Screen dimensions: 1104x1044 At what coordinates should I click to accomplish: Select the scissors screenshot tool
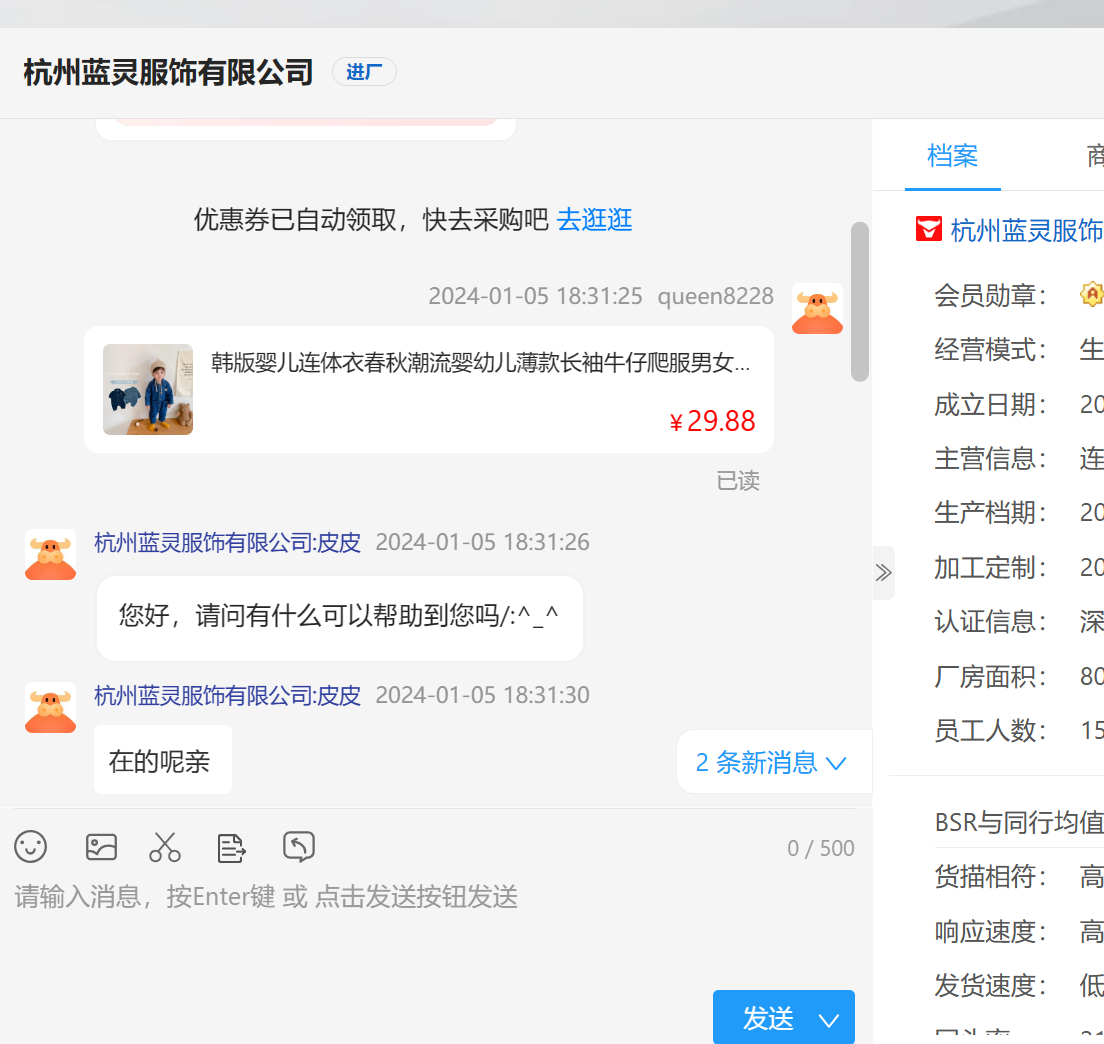point(165,847)
